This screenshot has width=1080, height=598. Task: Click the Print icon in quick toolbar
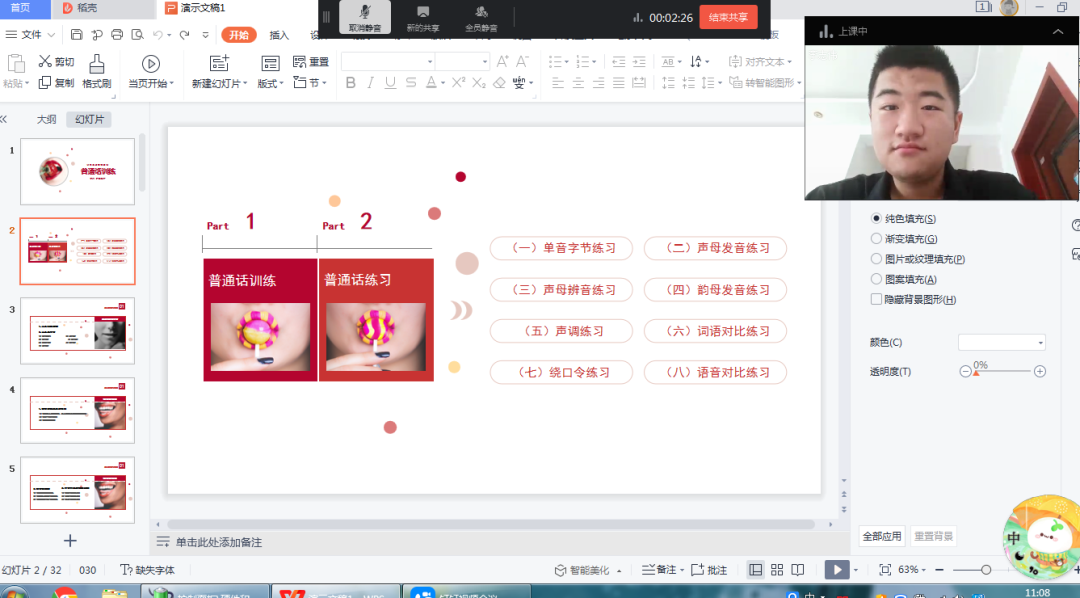tap(117, 35)
